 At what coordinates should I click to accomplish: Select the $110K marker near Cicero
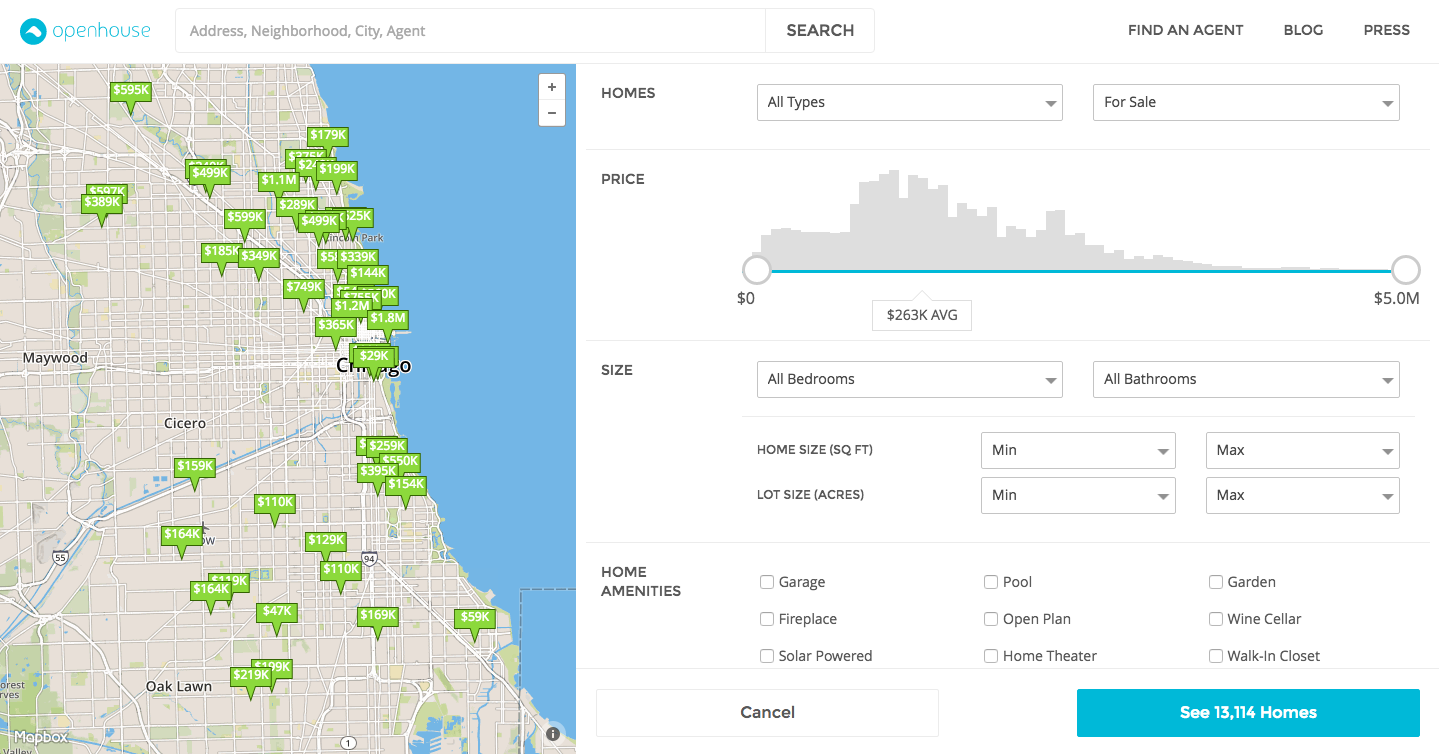point(275,502)
